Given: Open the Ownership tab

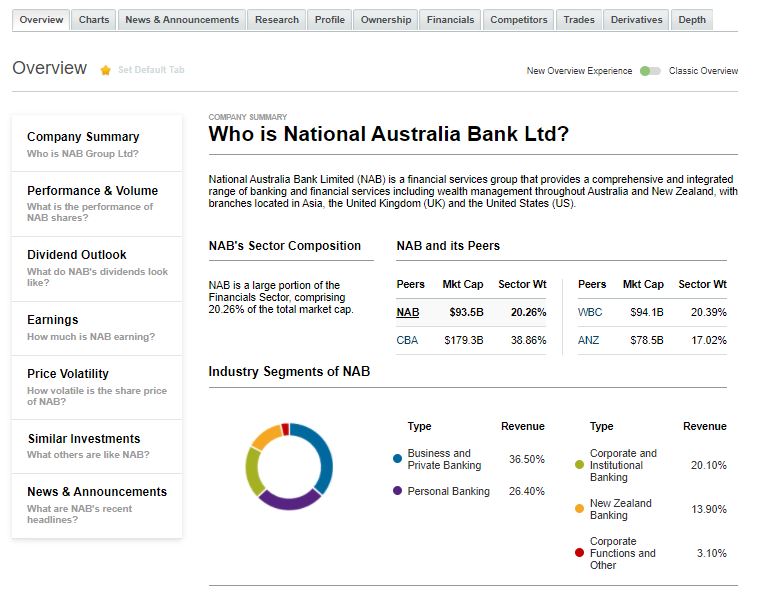Looking at the screenshot, I should pos(385,20).
